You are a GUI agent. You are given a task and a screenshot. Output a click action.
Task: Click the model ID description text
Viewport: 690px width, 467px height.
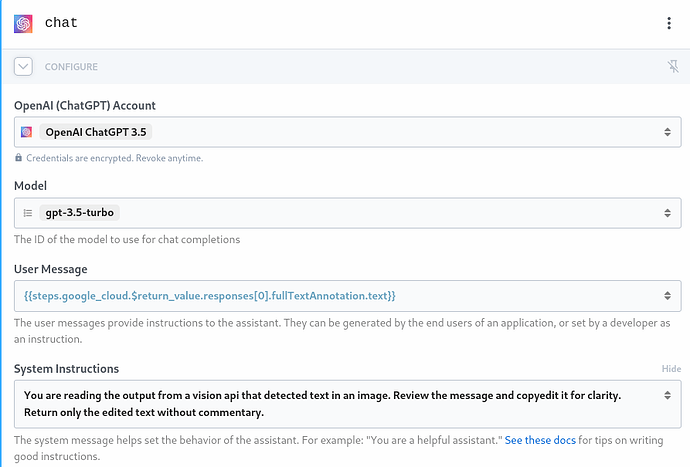coord(127,239)
